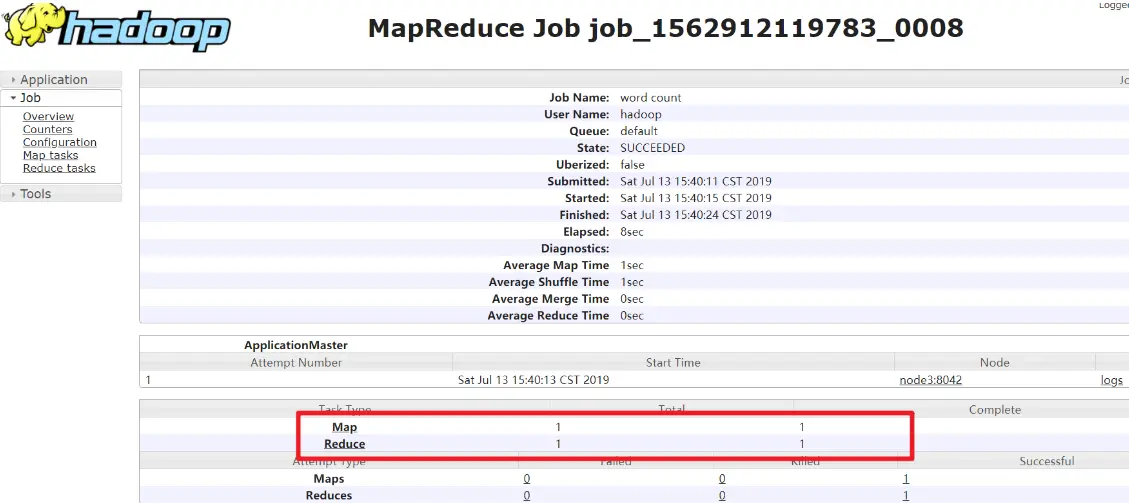This screenshot has width=1129, height=503.
Task: Expand the Tools sidebar section
Action: click(x=61, y=194)
